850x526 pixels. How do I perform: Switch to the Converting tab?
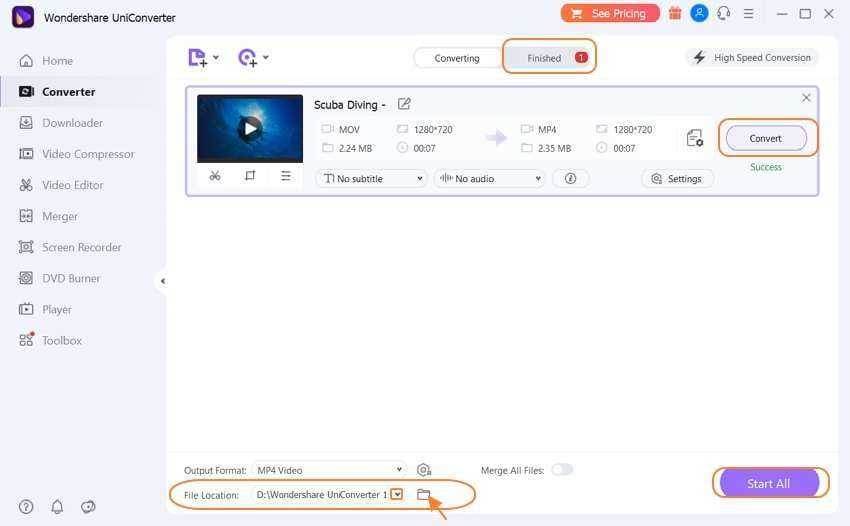[x=457, y=58]
